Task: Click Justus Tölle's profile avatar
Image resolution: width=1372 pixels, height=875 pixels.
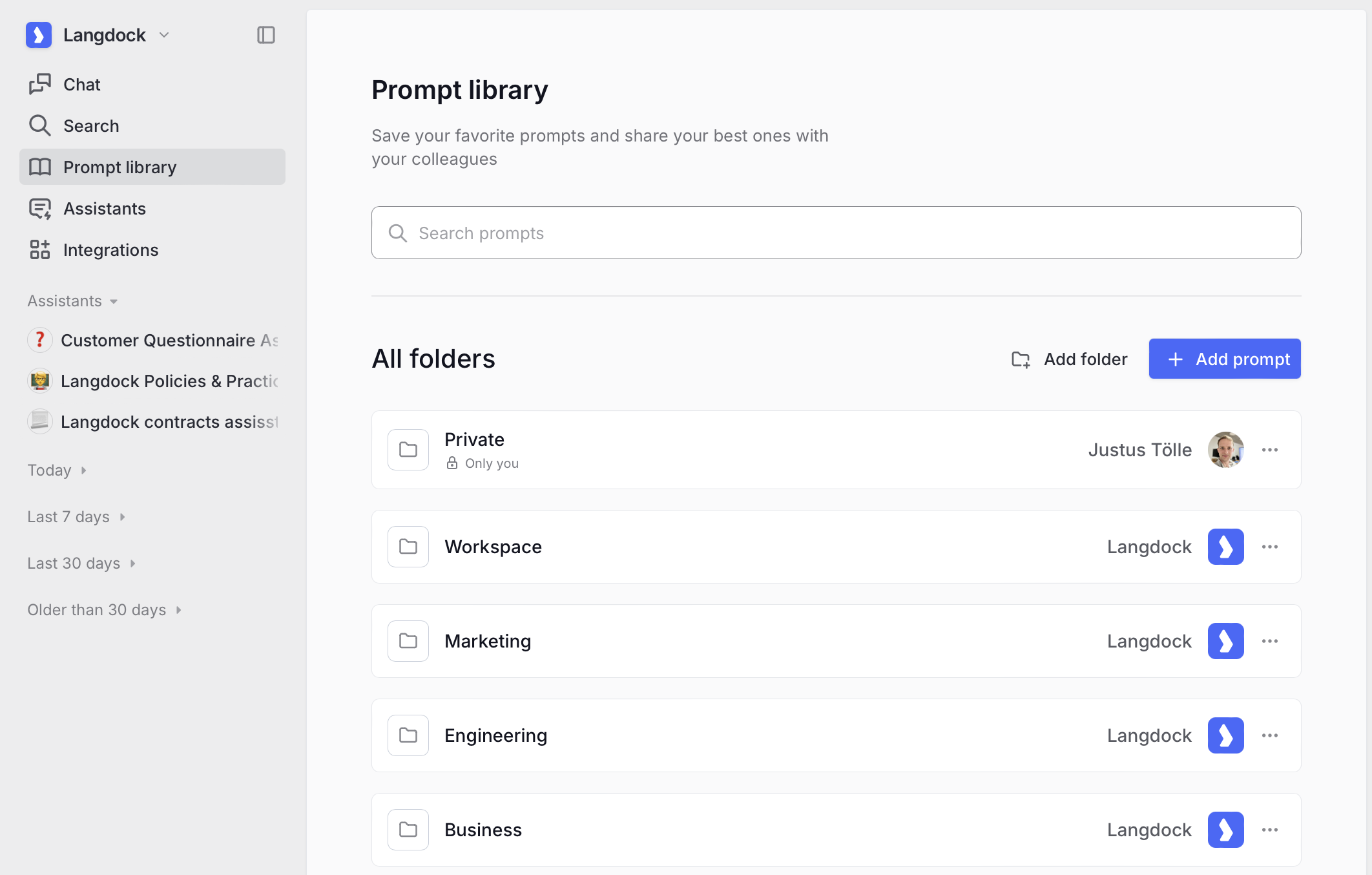Action: click(1225, 450)
